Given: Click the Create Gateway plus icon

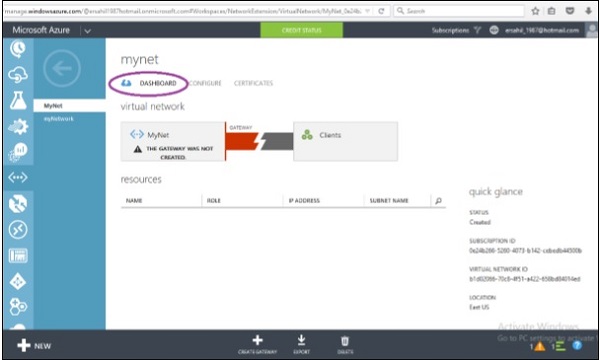Looking at the screenshot, I should point(258,340).
